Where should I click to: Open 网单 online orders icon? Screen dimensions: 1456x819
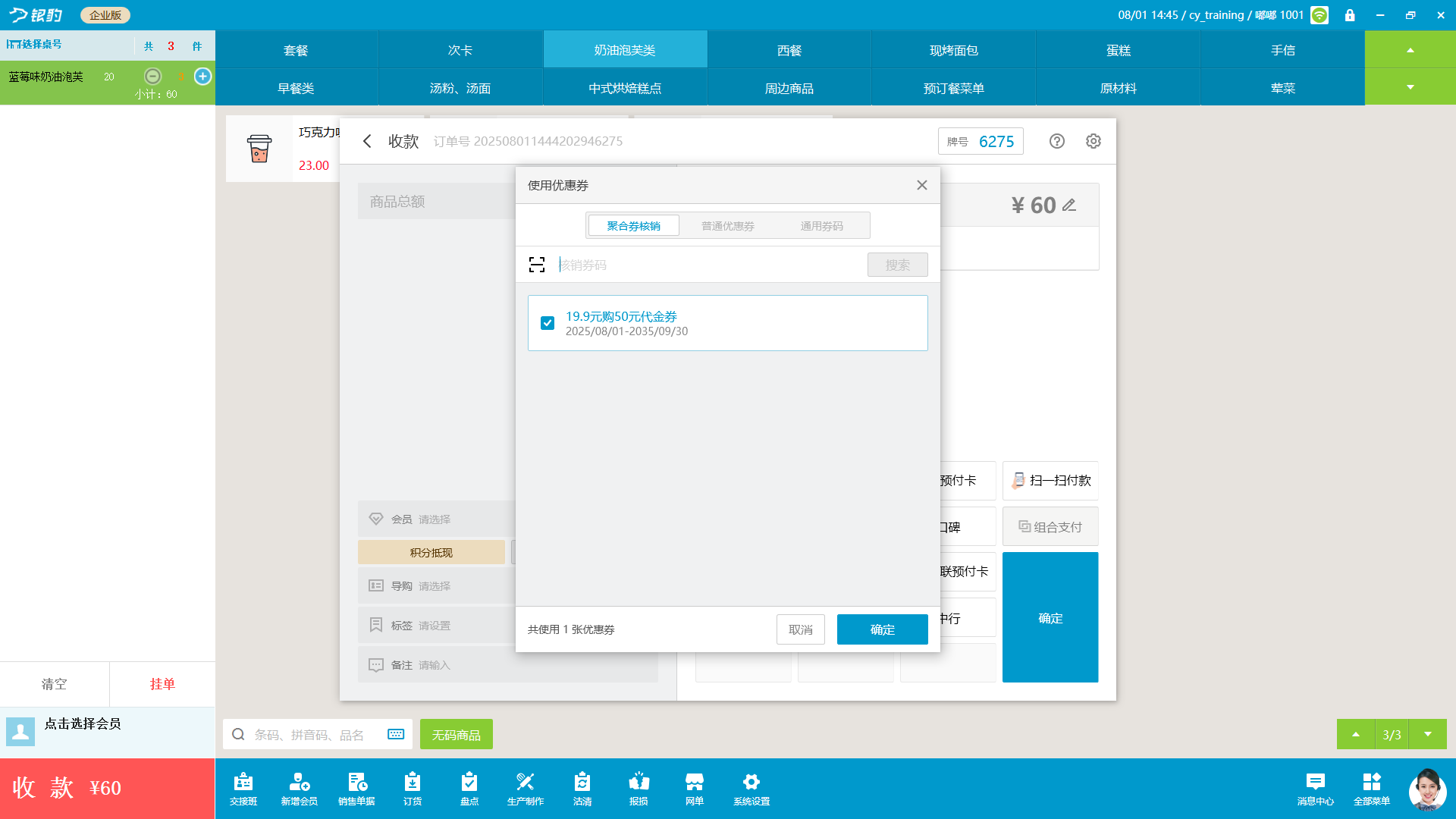695,789
